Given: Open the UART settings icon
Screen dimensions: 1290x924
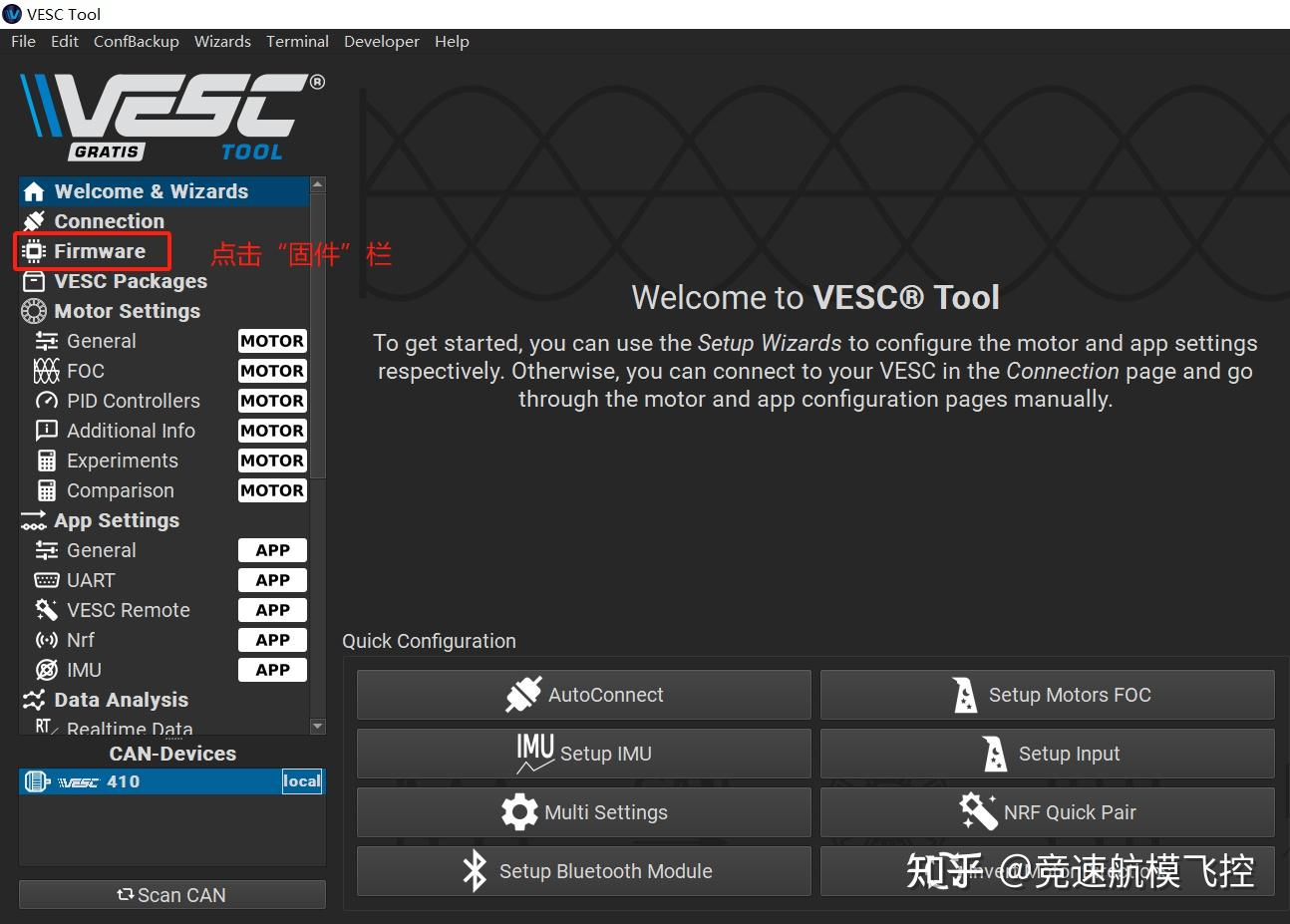Looking at the screenshot, I should point(47,580).
